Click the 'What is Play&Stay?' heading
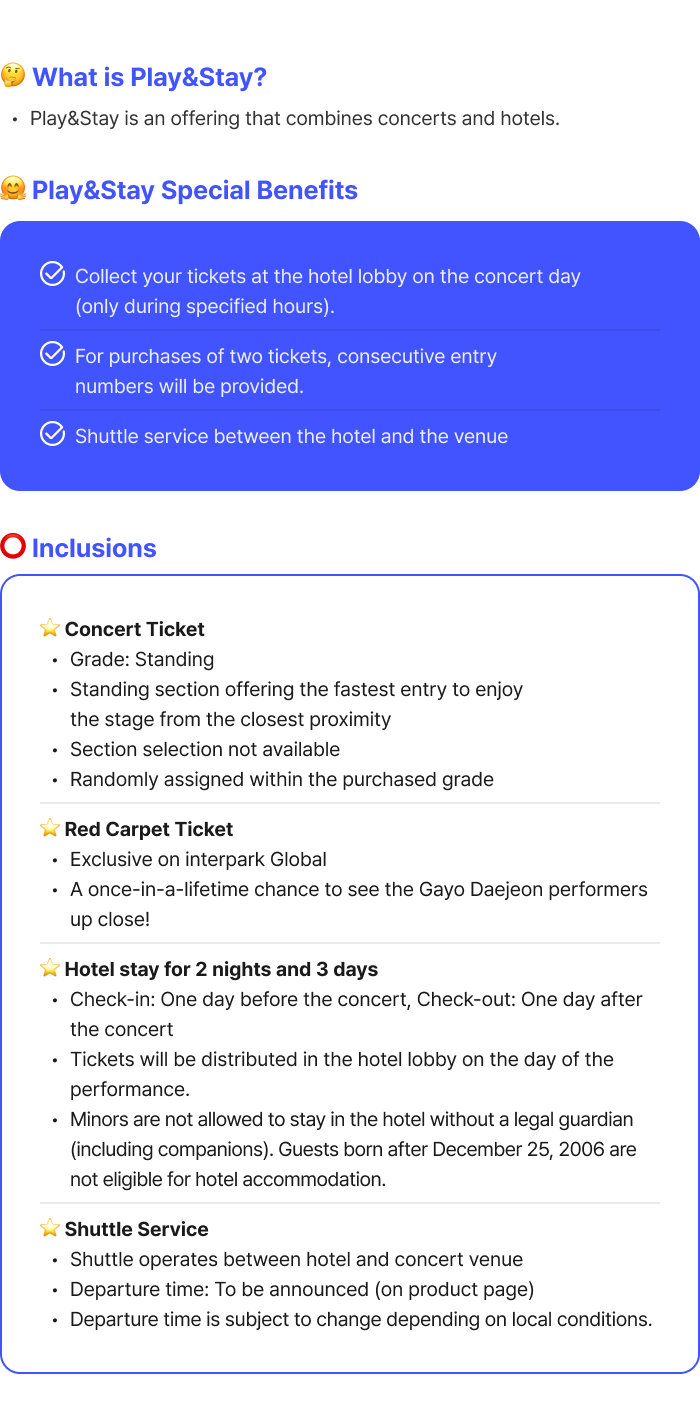Image resolution: width=700 pixels, height=1424 pixels. pyautogui.click(x=149, y=77)
